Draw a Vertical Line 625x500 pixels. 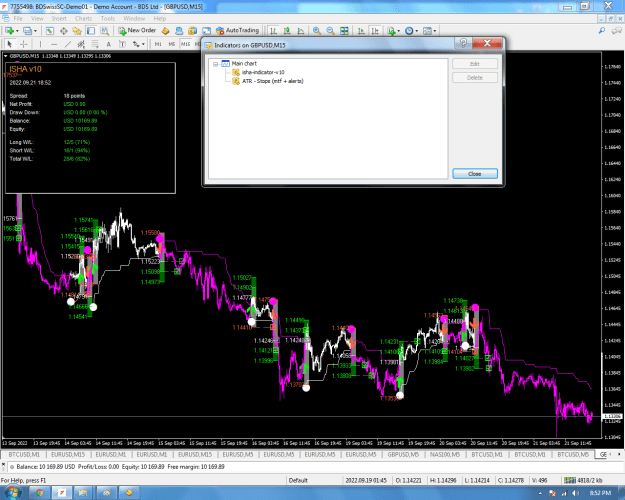click(40, 44)
